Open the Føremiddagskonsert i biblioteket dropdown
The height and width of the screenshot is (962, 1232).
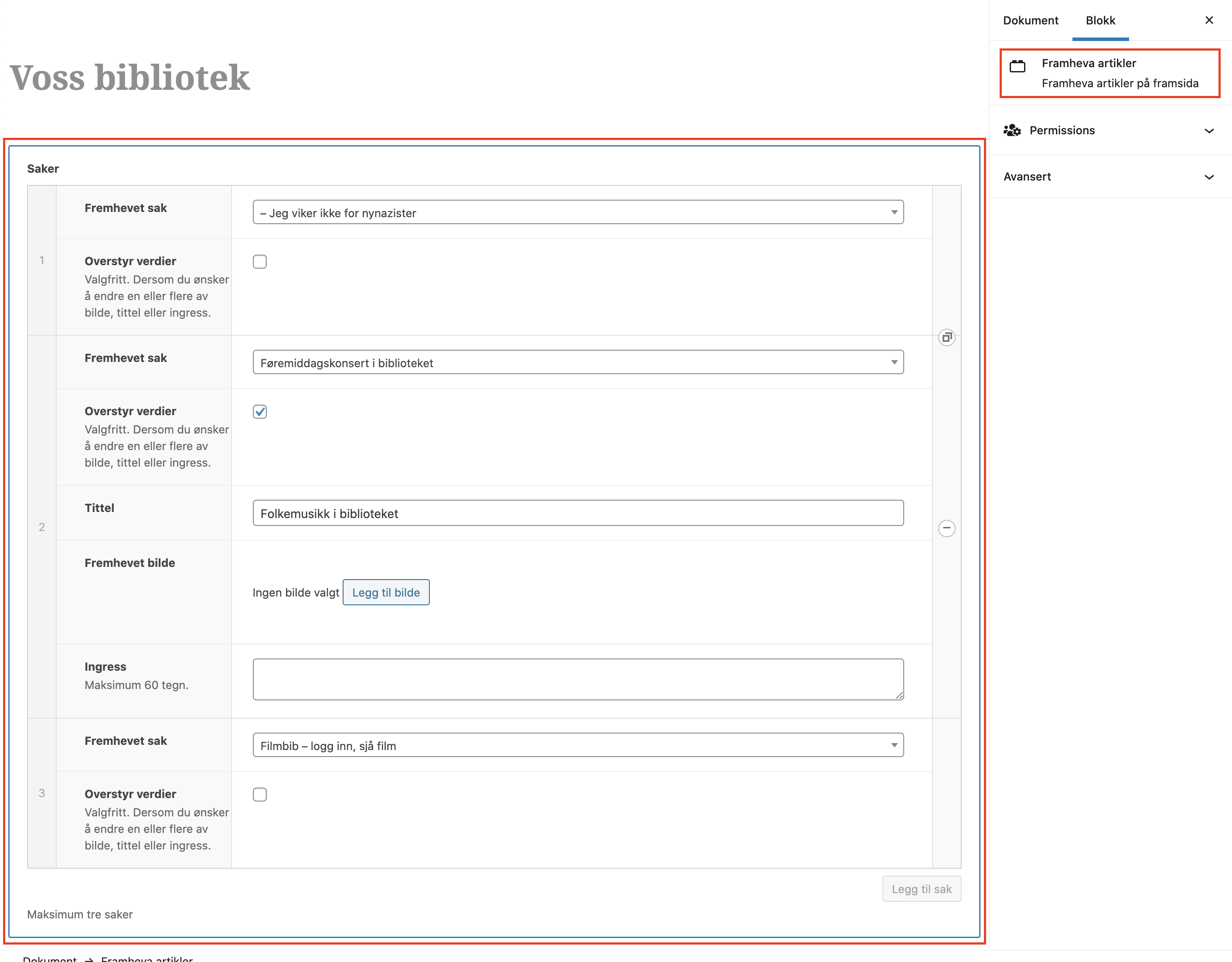point(578,363)
